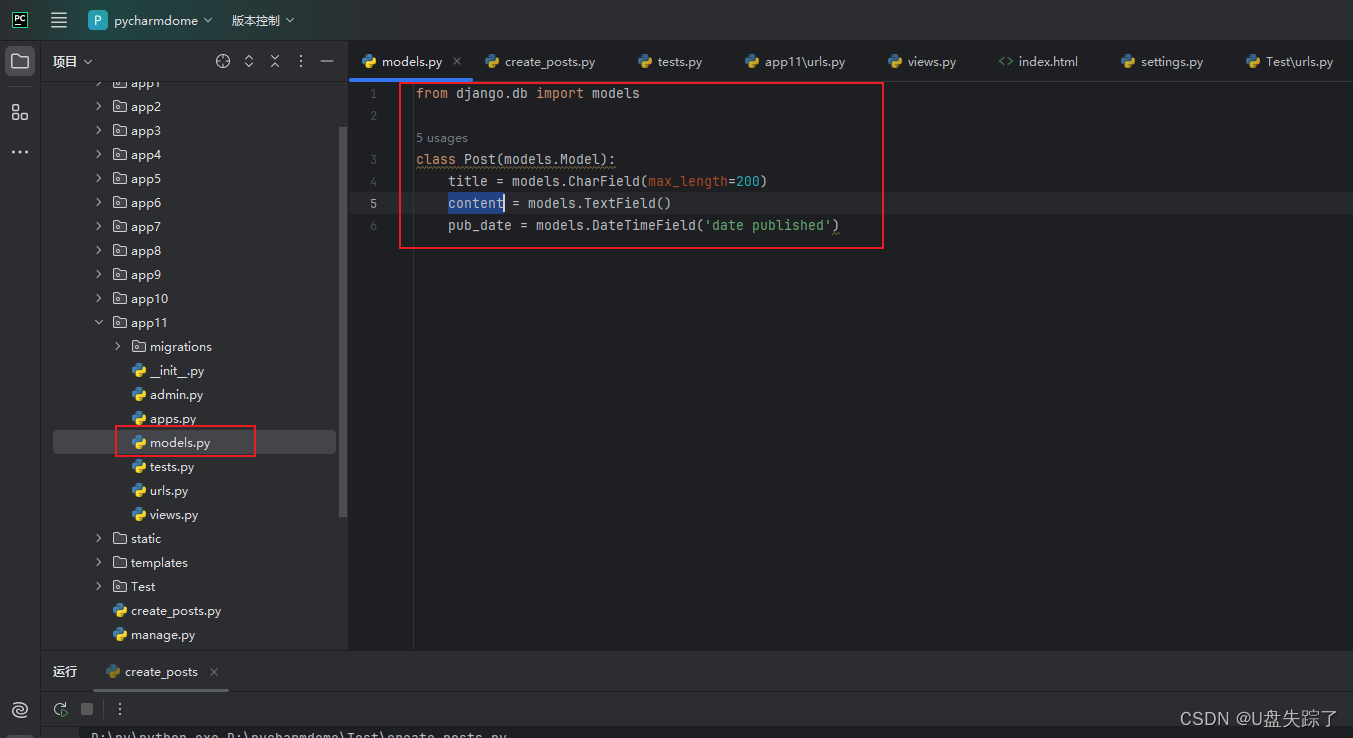The width and height of the screenshot is (1353, 738).
Task: Rerun the create_posts script
Action: click(60, 709)
